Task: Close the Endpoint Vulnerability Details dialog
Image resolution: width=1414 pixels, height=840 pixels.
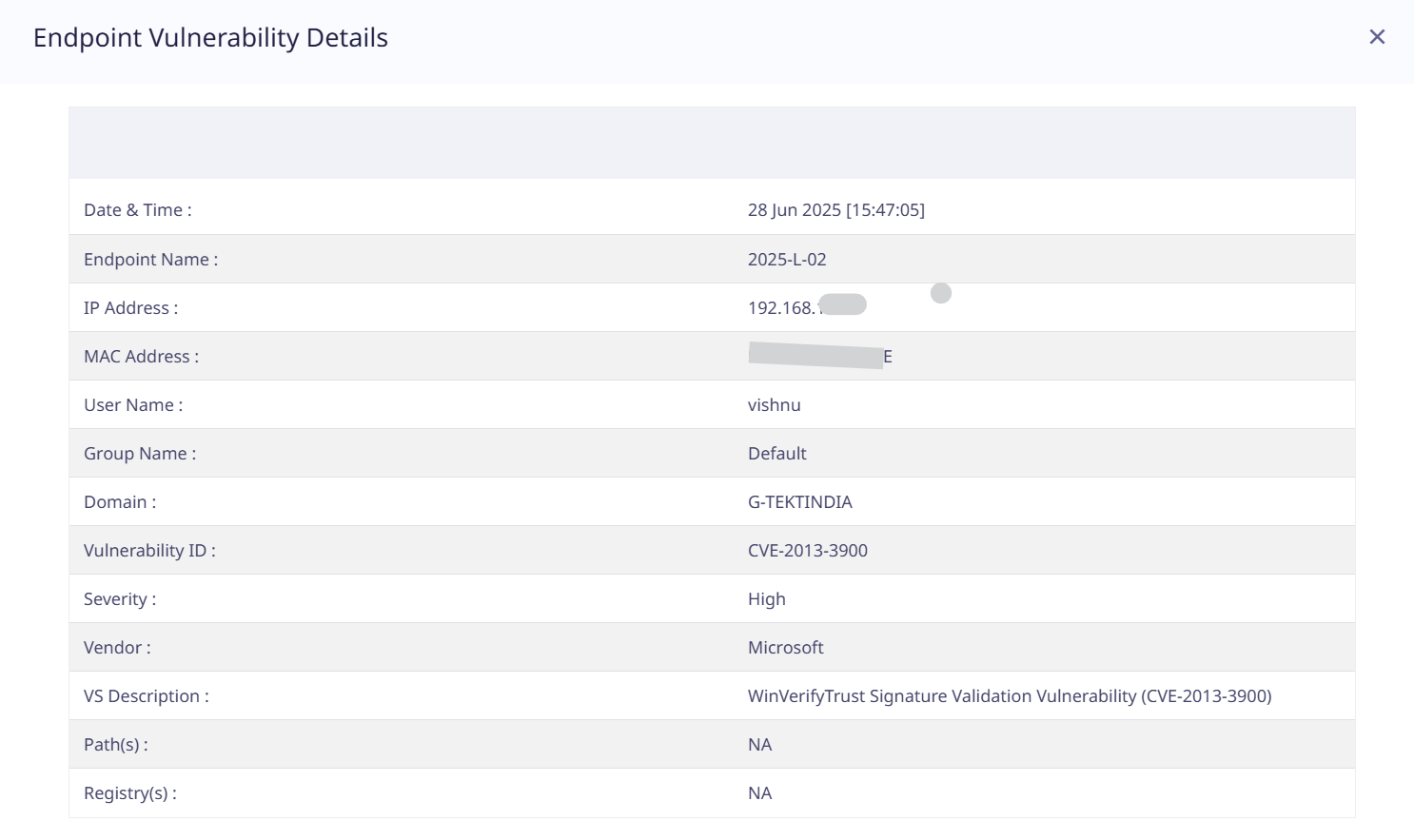Action: 1377,37
